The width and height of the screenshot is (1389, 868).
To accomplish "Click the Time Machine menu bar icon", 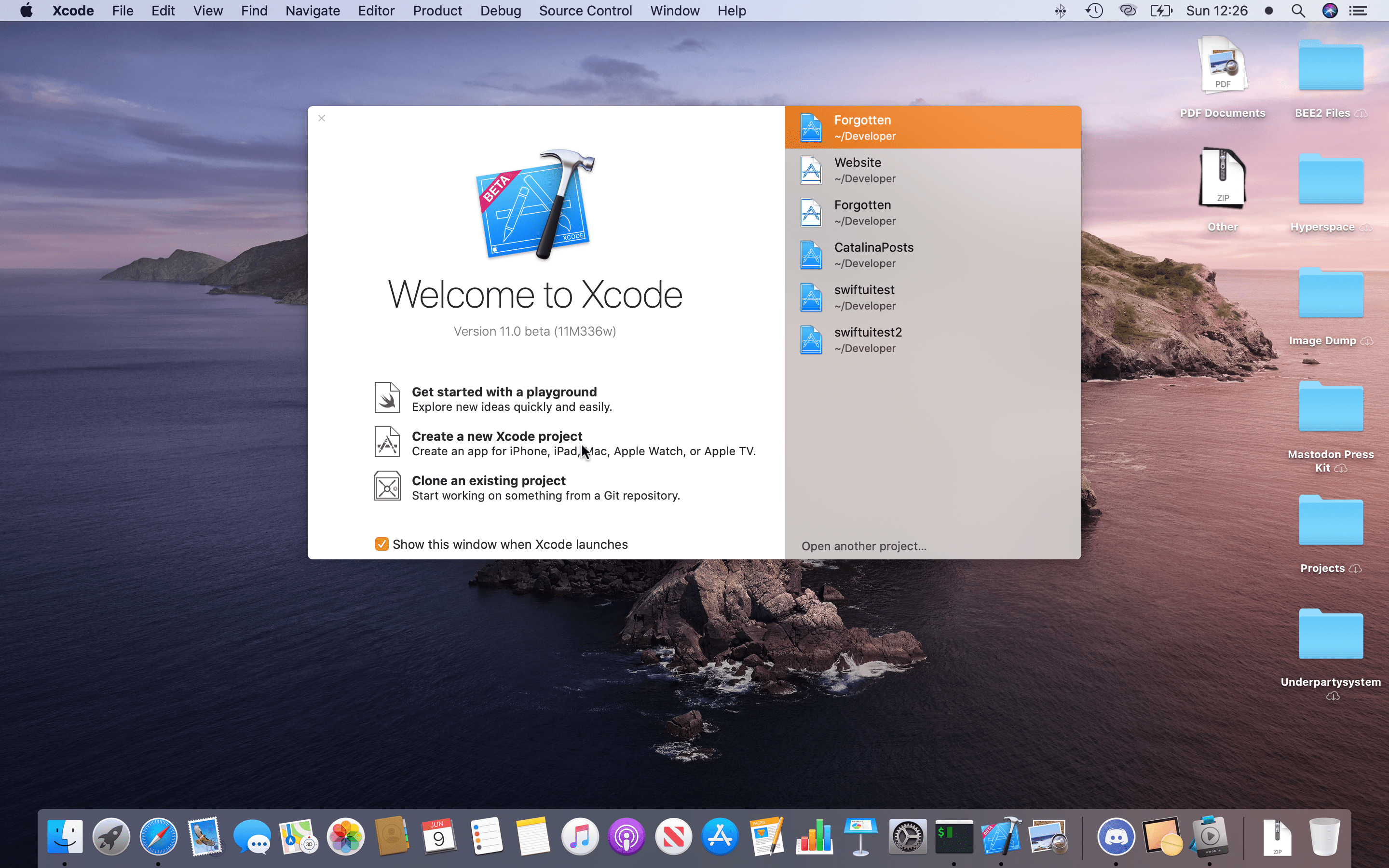I will pos(1094,11).
